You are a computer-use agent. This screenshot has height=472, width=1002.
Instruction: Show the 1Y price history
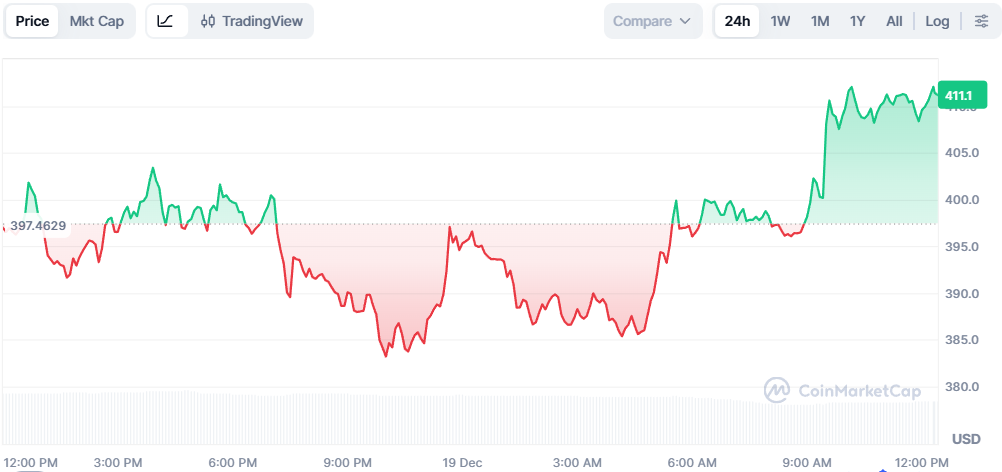coord(857,21)
